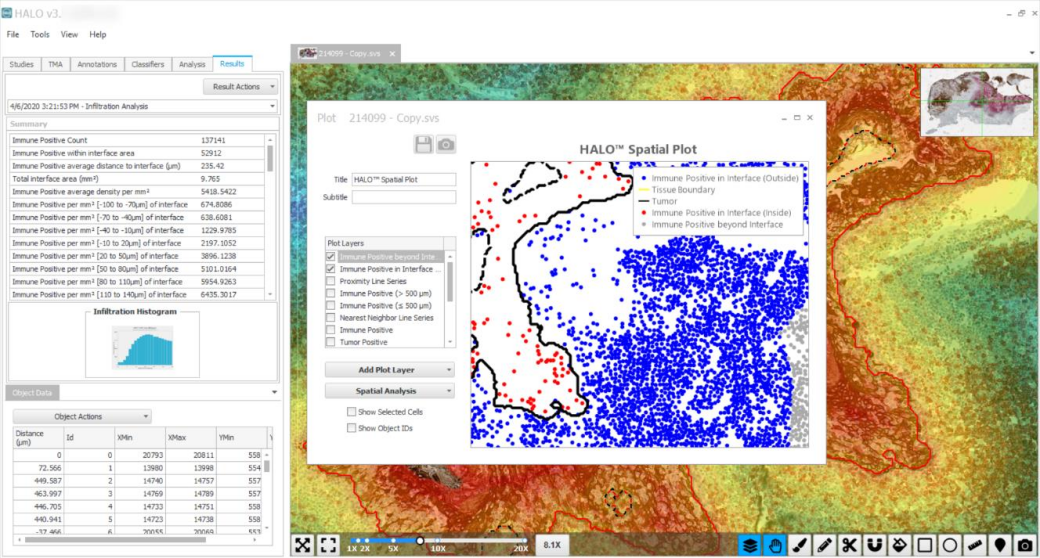Check the Proximity Line Series layer

pyautogui.click(x=331, y=282)
